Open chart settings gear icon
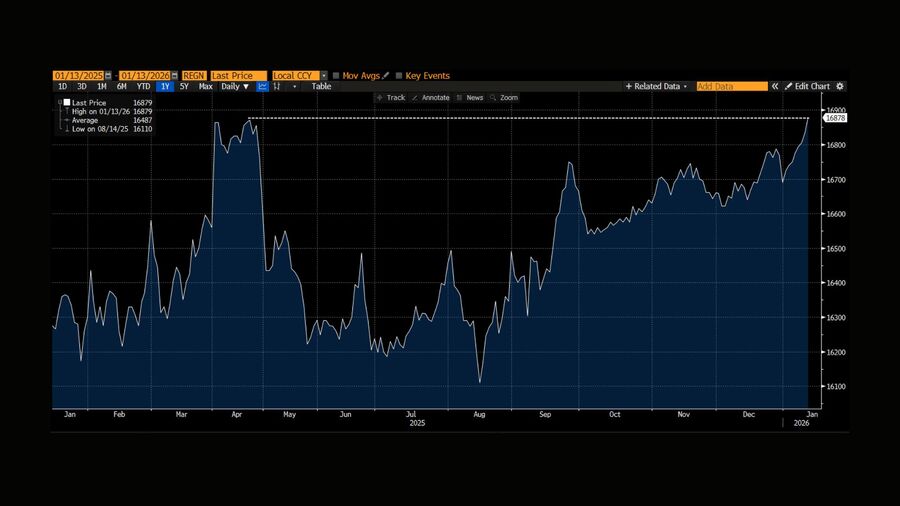This screenshot has height=506, width=900. pos(840,87)
